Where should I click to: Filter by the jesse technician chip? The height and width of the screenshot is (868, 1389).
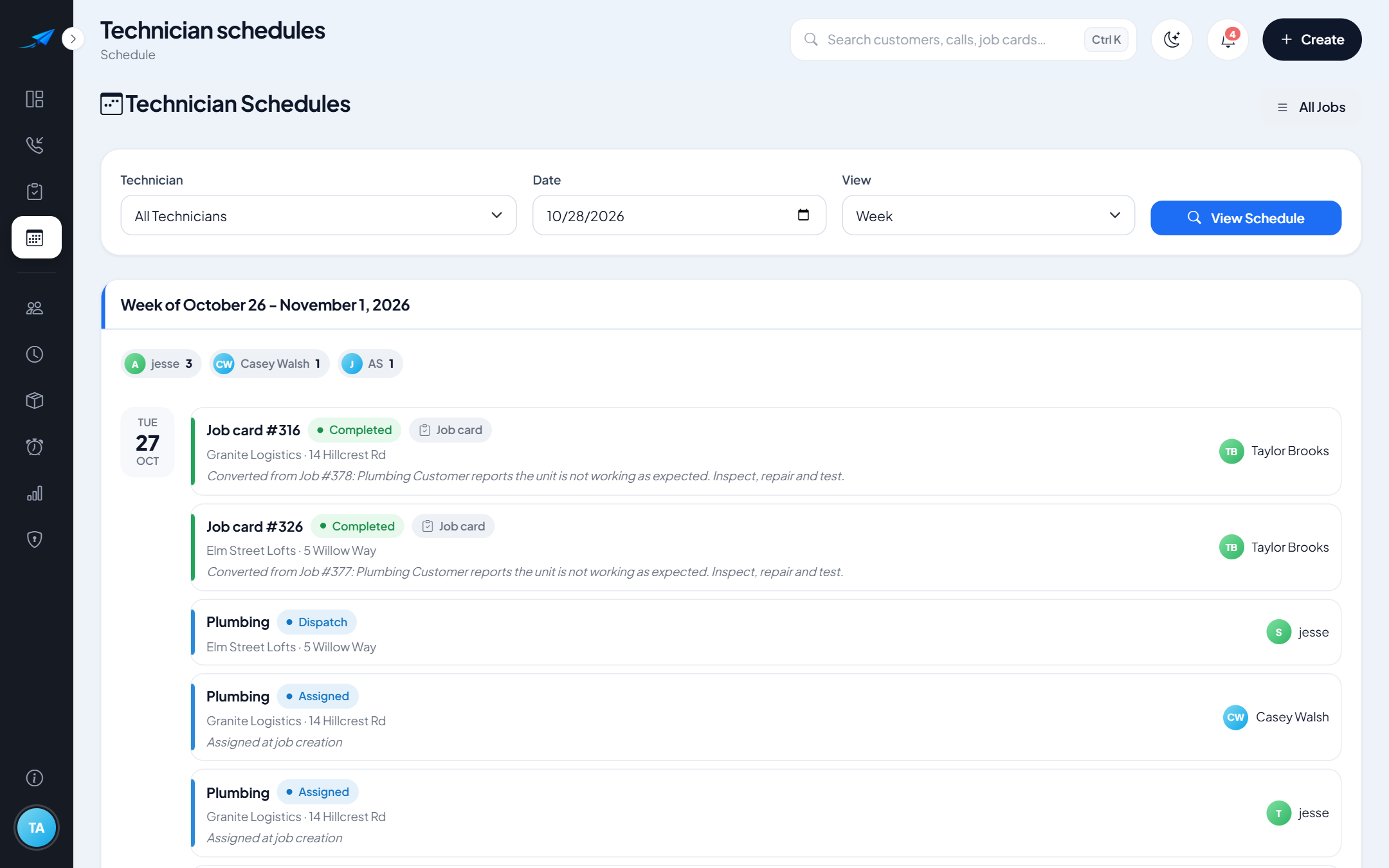(161, 364)
